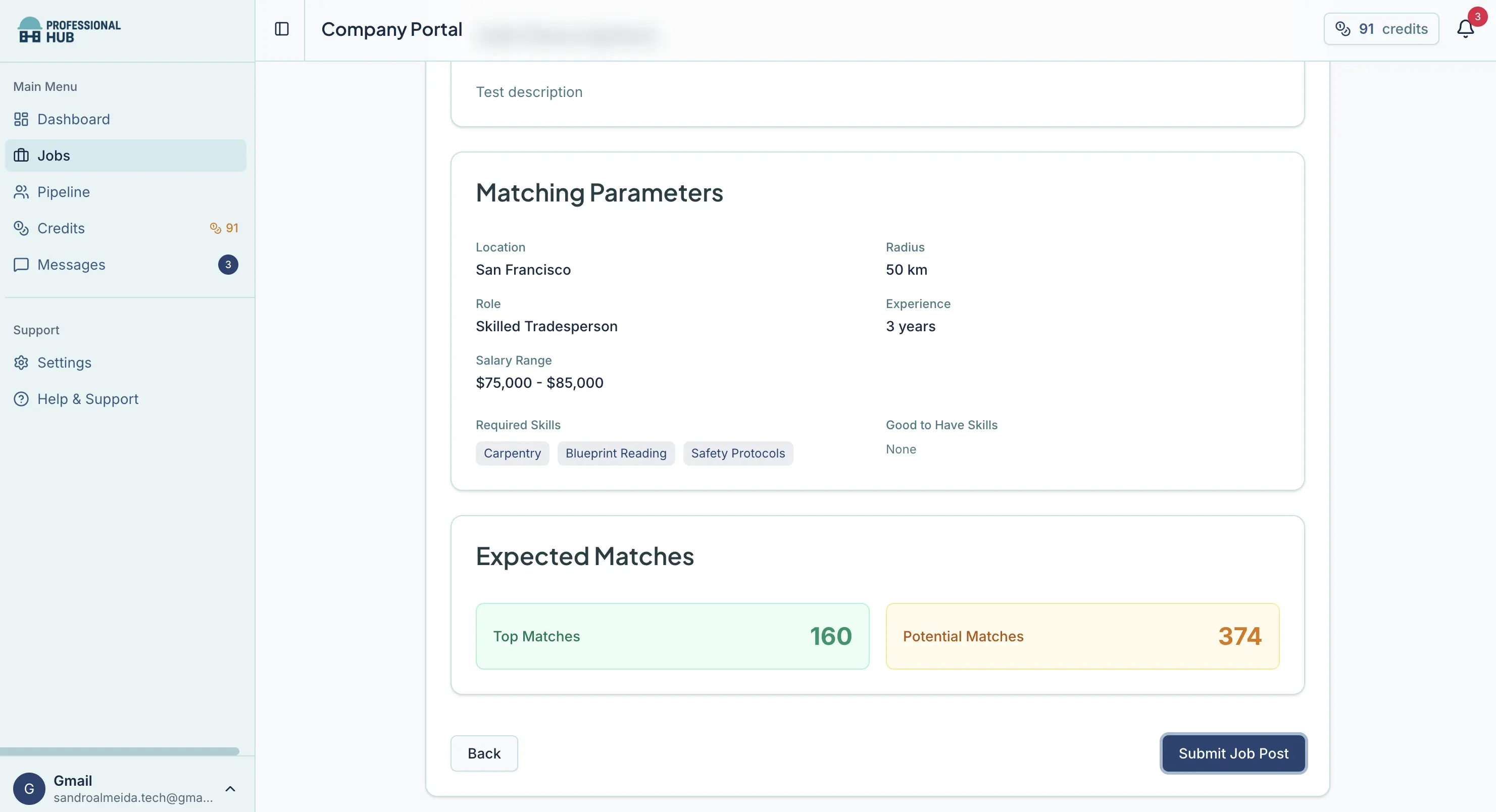The image size is (1496, 812).
Task: Open the 91 credits button in header
Action: tap(1381, 29)
